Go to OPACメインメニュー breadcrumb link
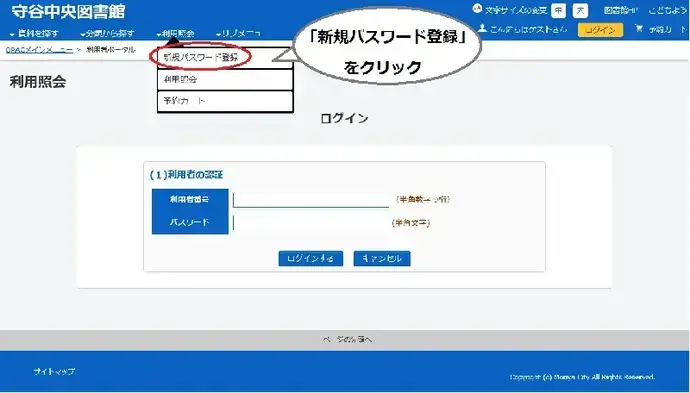Image resolution: width=690 pixels, height=393 pixels. coord(39,50)
